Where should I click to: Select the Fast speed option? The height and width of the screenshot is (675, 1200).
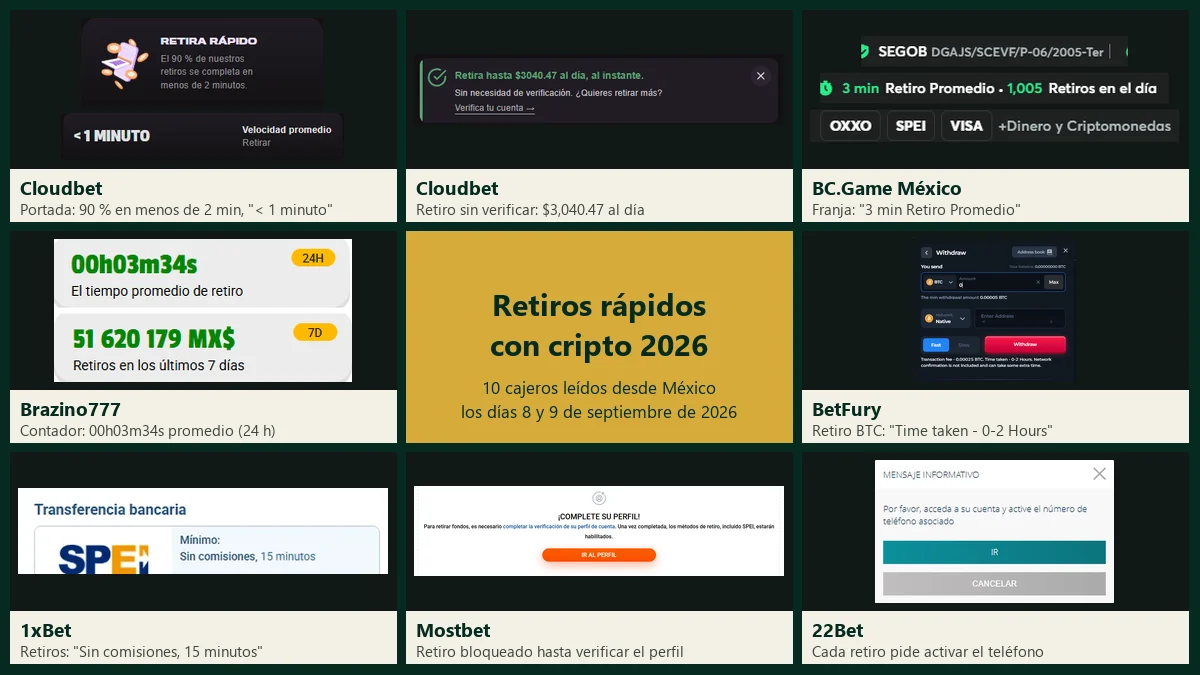tap(936, 345)
